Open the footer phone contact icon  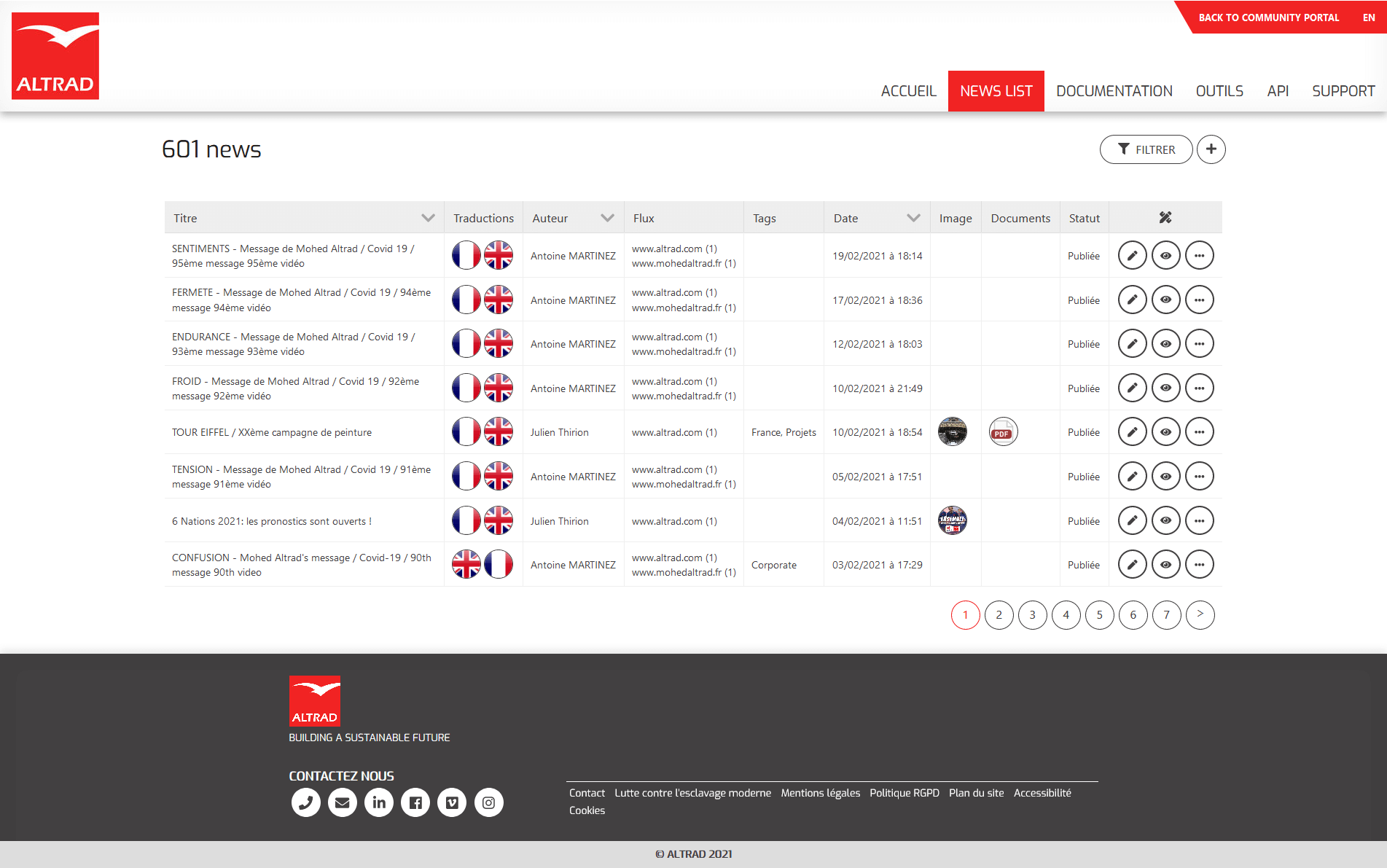[x=306, y=802]
